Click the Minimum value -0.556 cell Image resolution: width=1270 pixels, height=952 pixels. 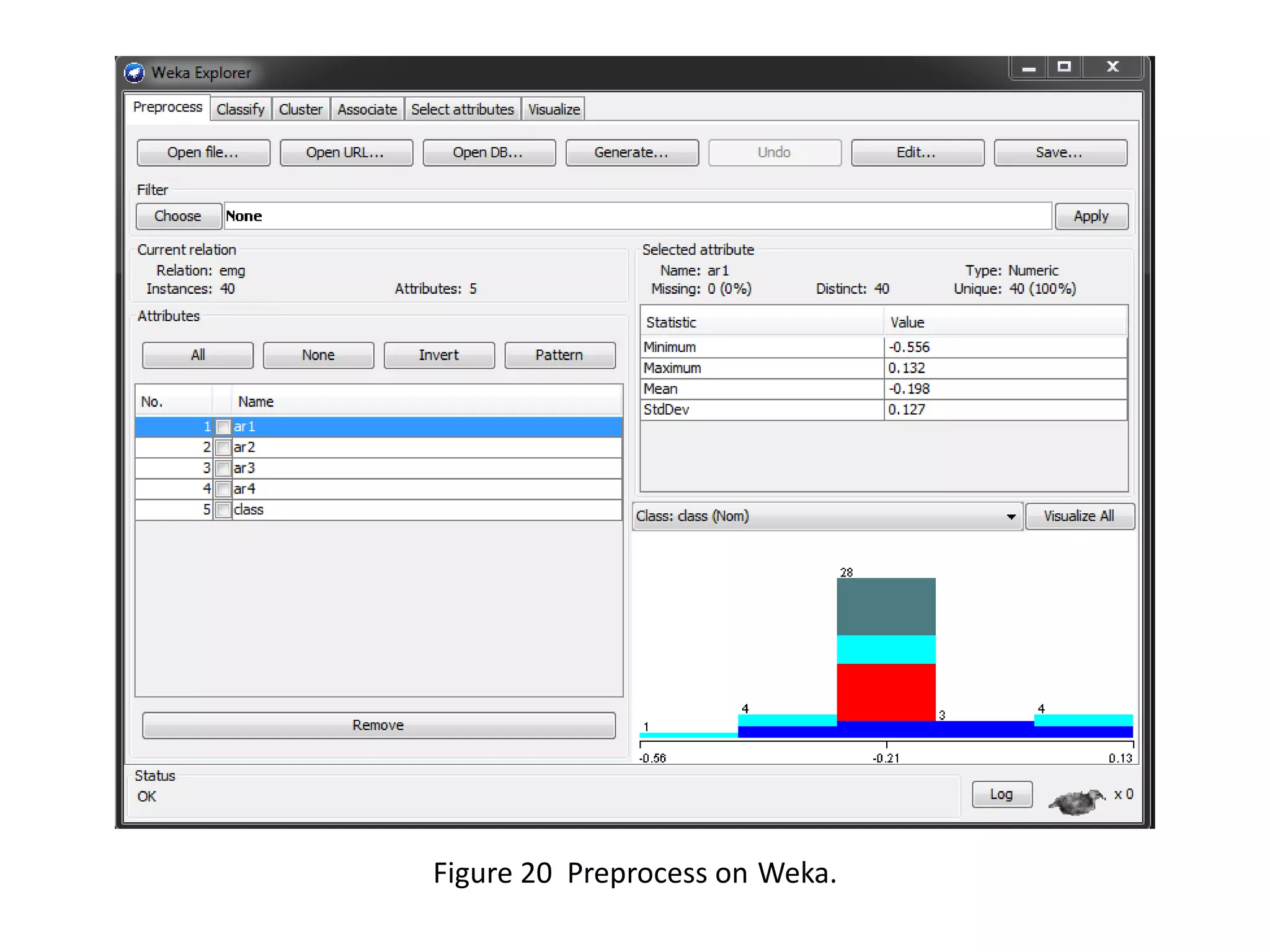[x=1005, y=348]
